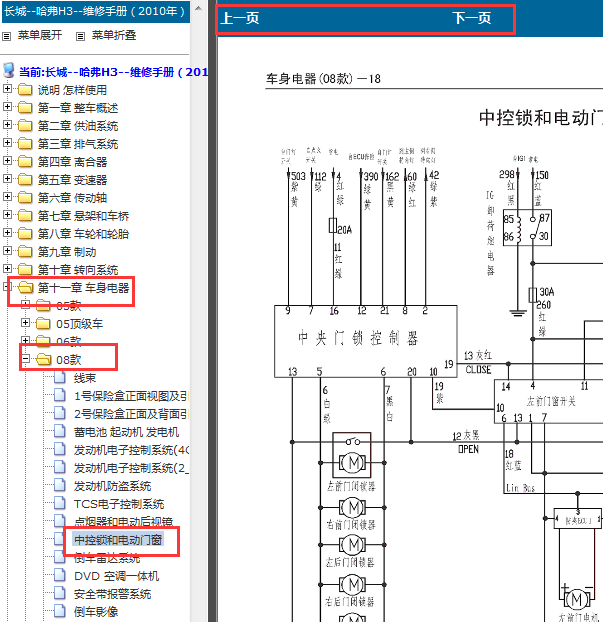
Task: Click the page icon of TCS电子控制系统
Action: tap(60, 503)
